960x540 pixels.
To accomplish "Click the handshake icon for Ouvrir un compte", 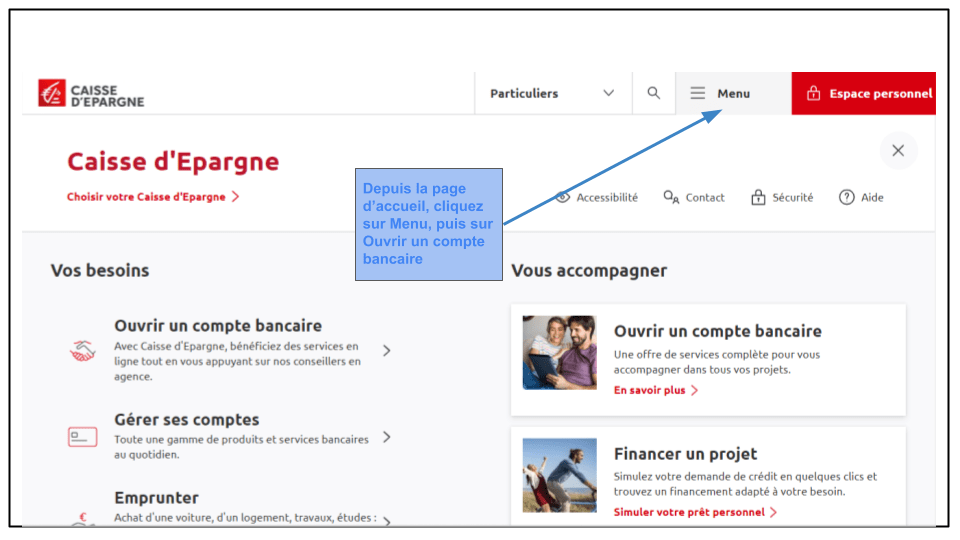I will click(83, 351).
